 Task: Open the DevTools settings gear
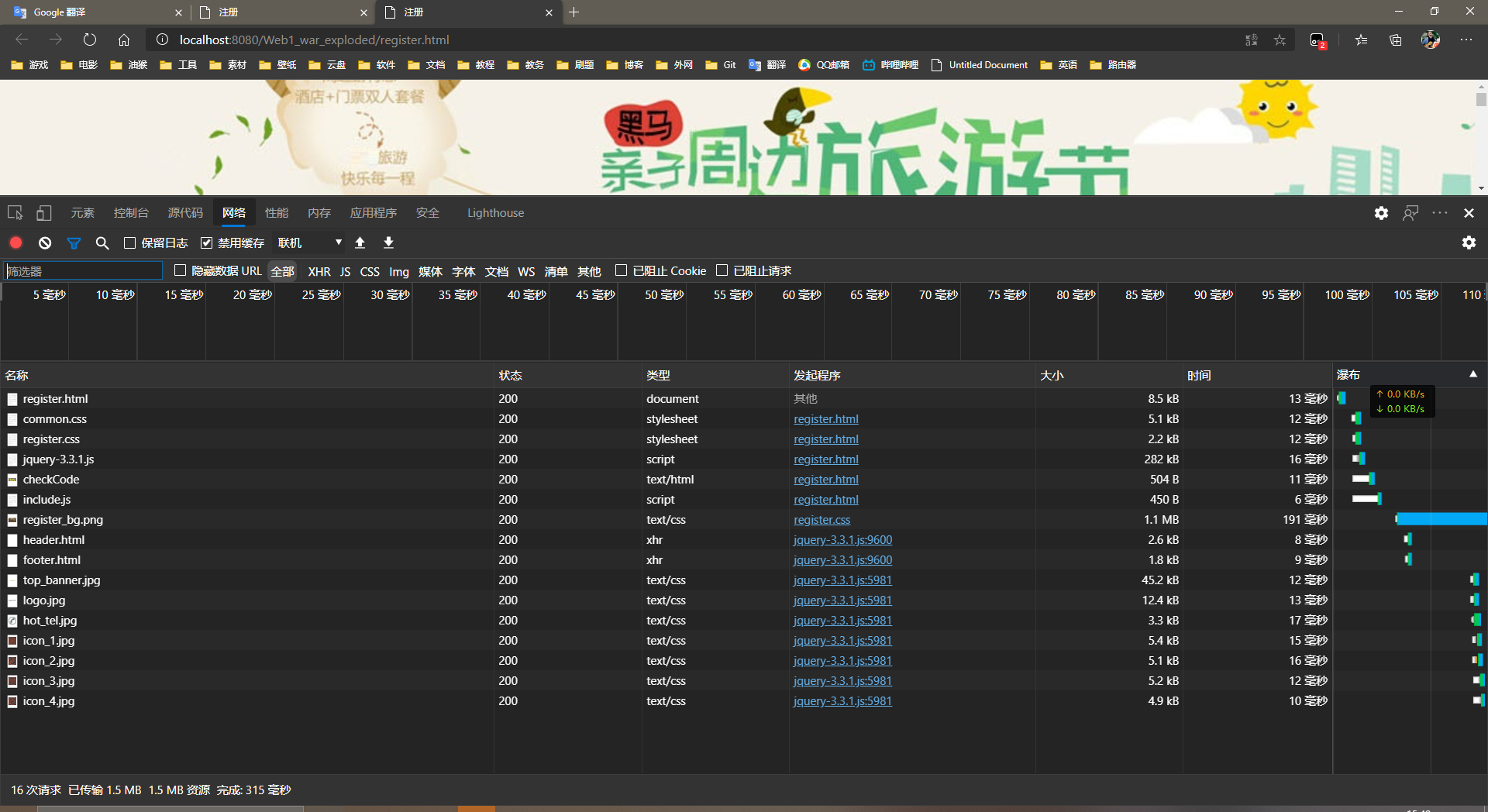click(1380, 213)
